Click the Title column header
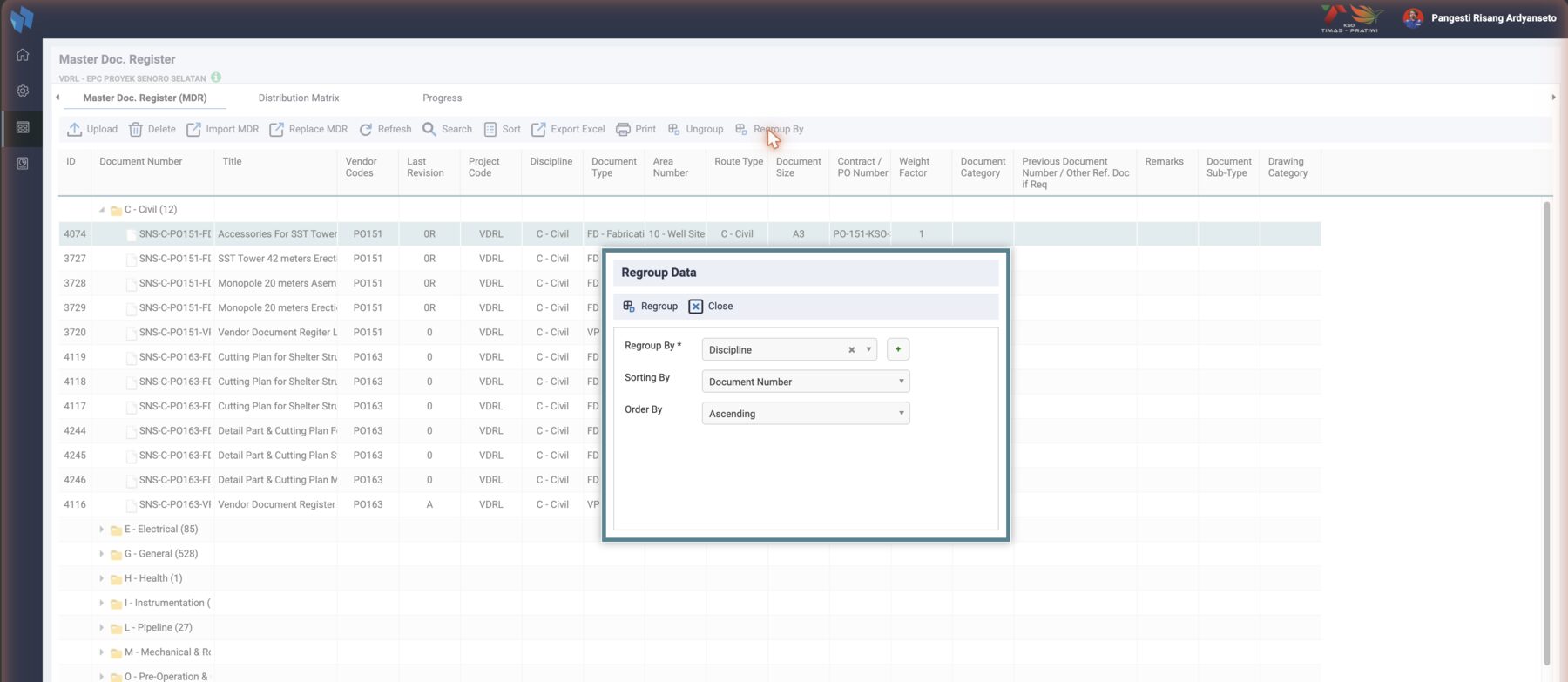This screenshot has height=682, width=1568. click(x=275, y=172)
